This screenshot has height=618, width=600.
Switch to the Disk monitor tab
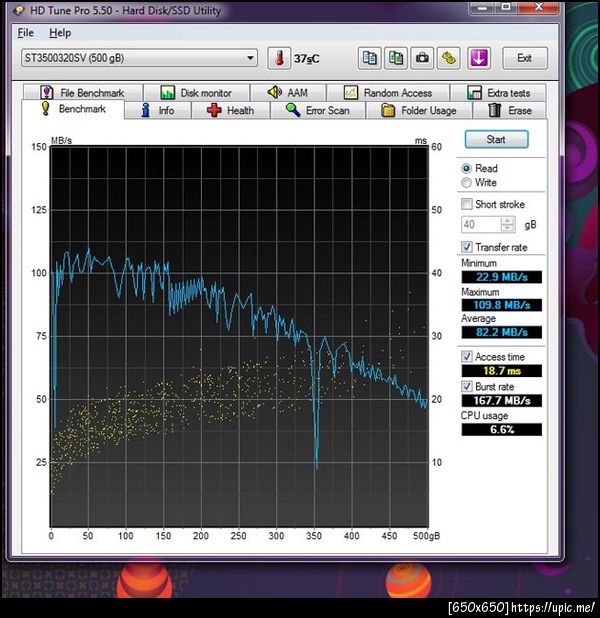[196, 93]
